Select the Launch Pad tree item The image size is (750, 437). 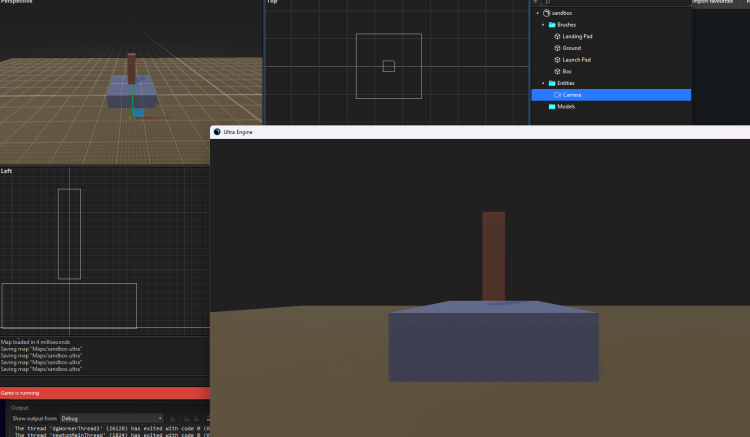click(x=576, y=60)
